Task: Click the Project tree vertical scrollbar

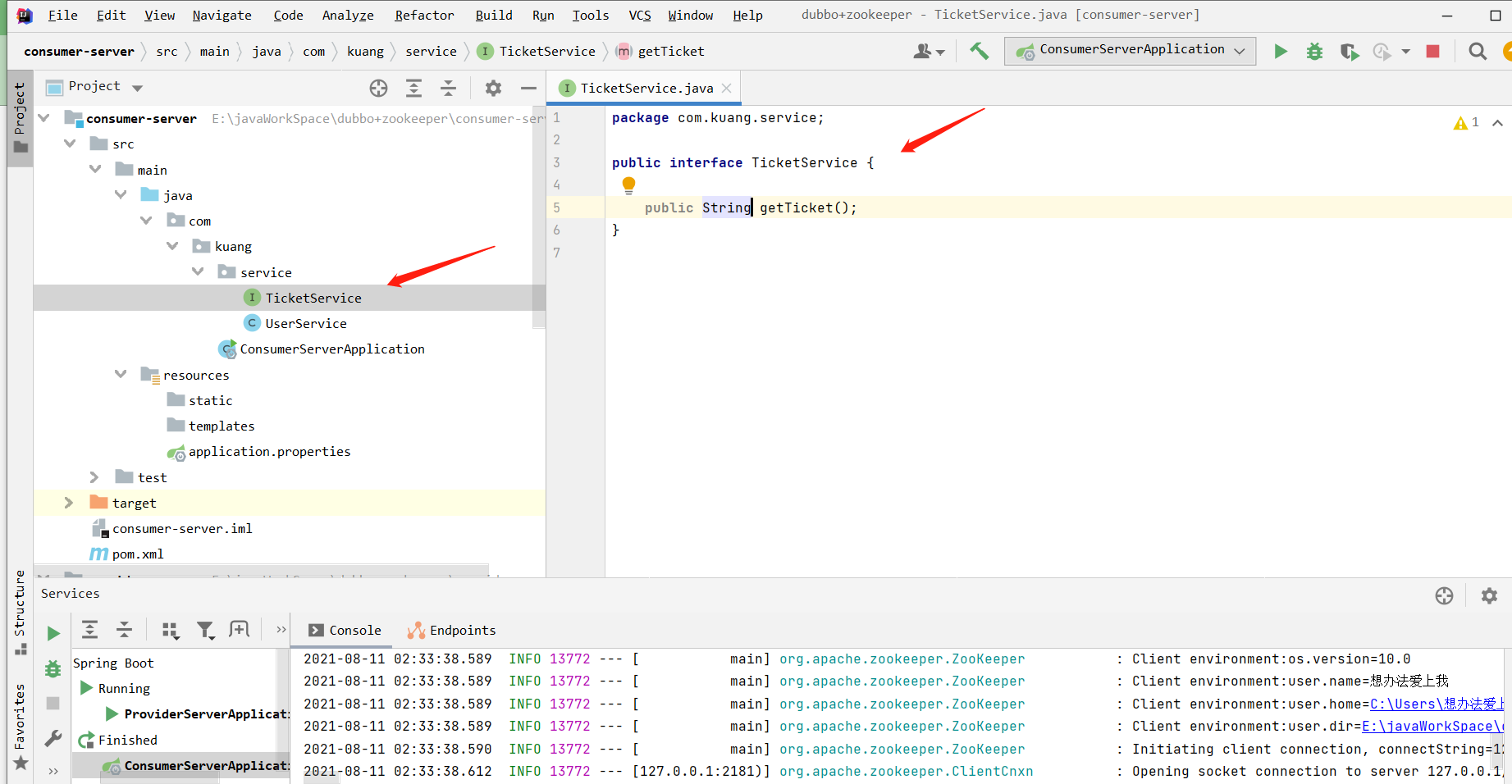Action: tap(539, 217)
